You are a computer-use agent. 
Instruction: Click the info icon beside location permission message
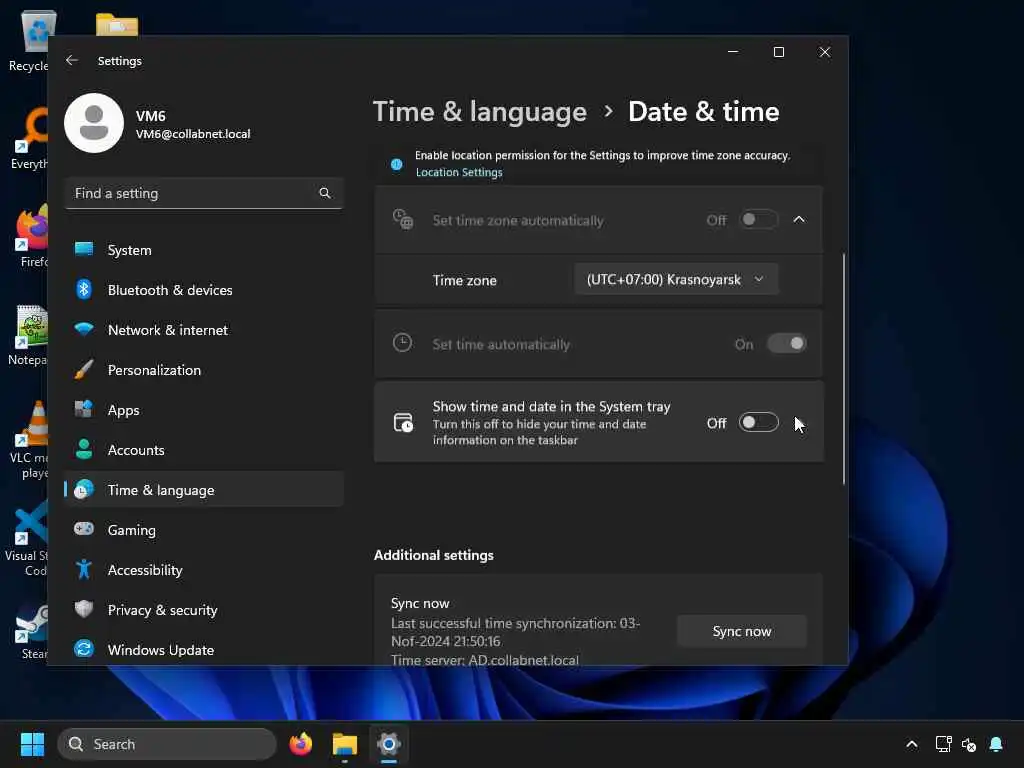[396, 165]
